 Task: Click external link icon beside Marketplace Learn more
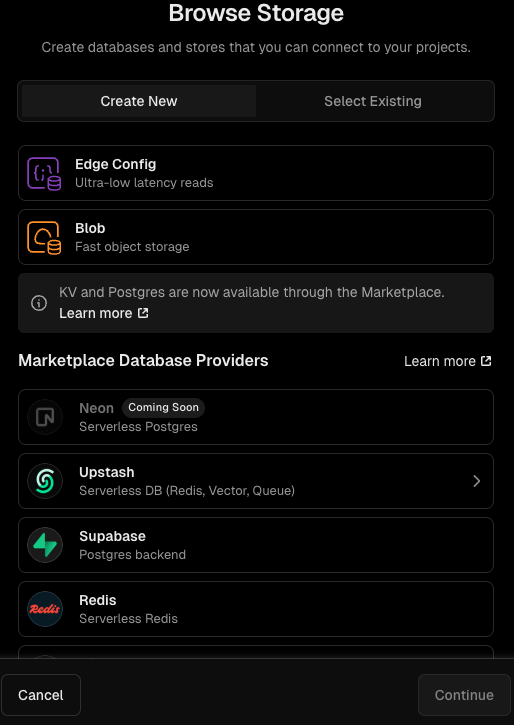tap(486, 361)
